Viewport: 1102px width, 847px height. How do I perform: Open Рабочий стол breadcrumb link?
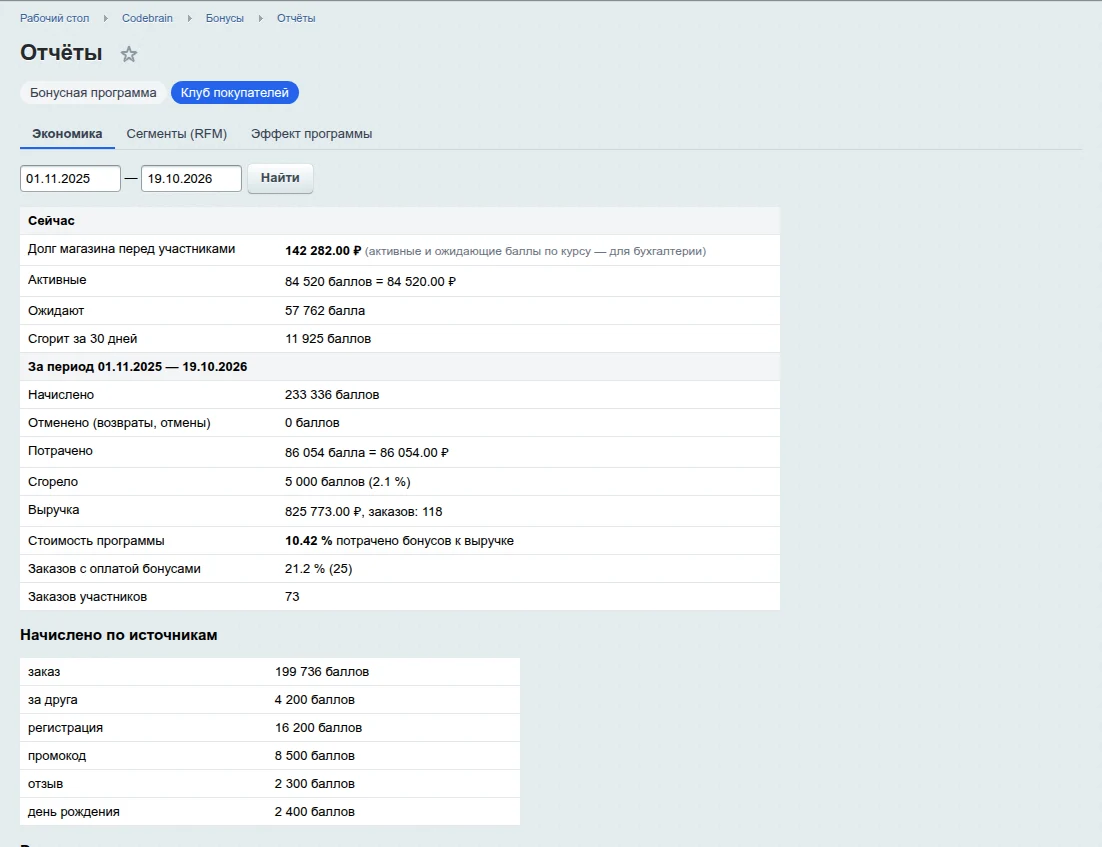click(x=55, y=18)
